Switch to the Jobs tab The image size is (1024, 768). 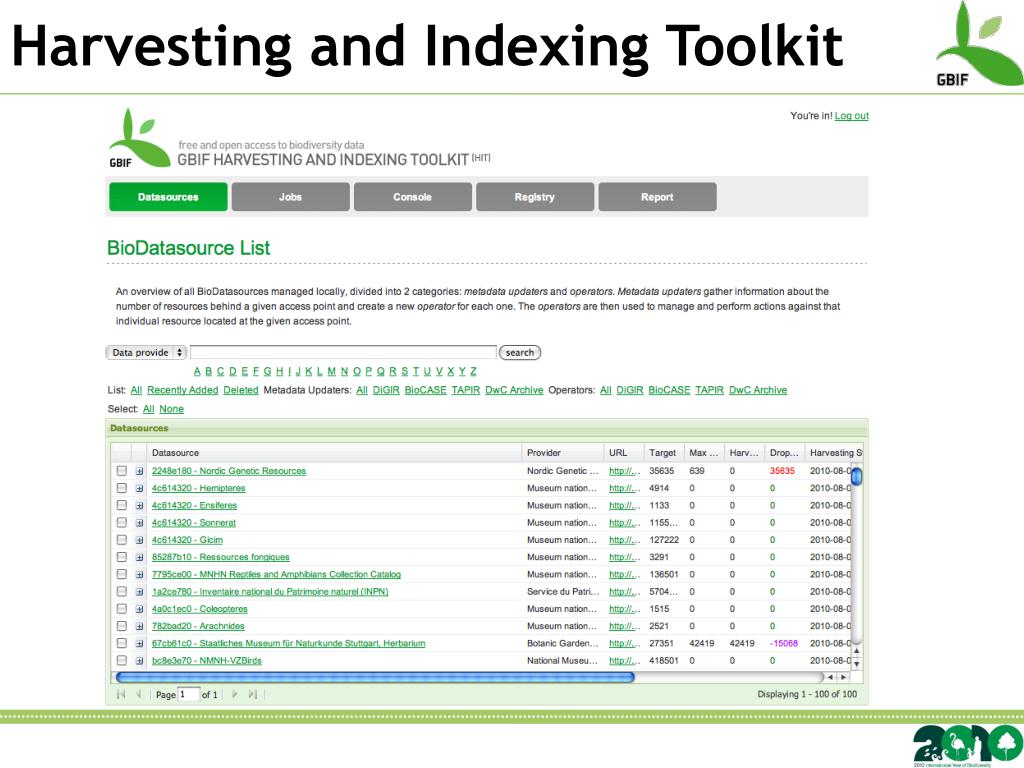point(290,197)
